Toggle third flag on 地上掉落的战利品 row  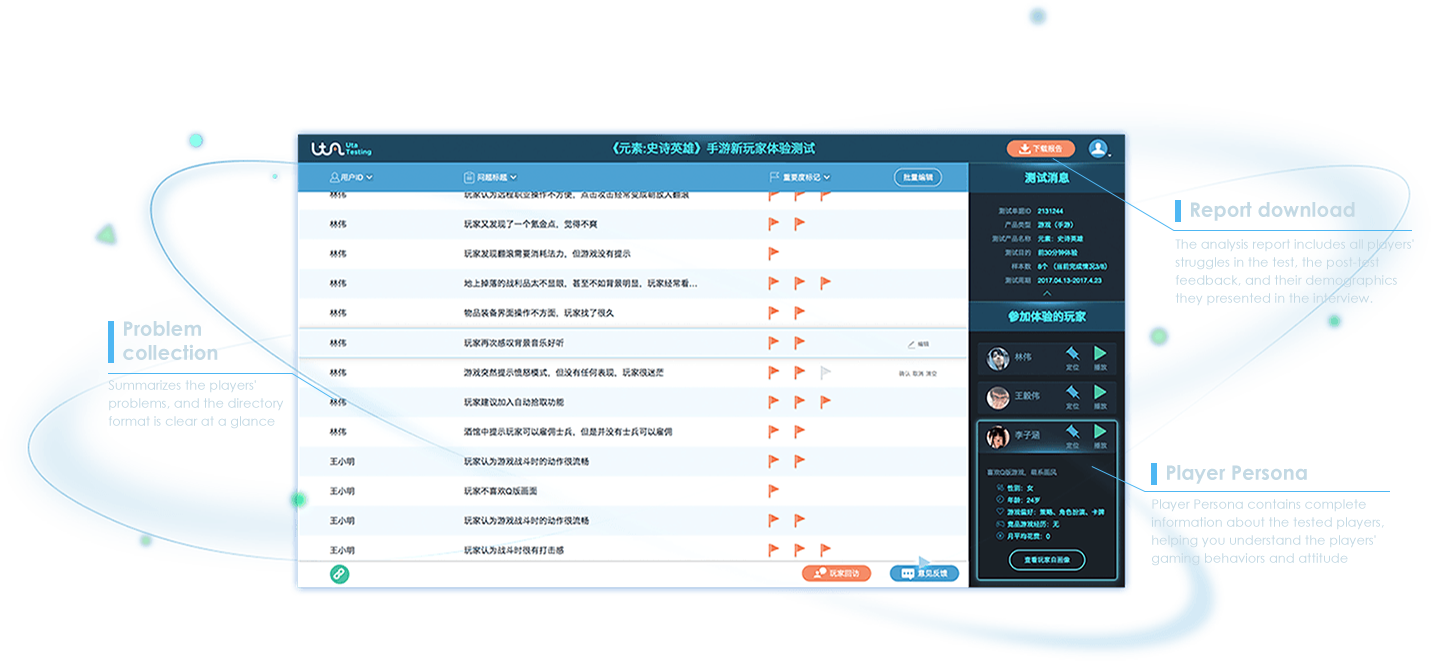pos(825,283)
